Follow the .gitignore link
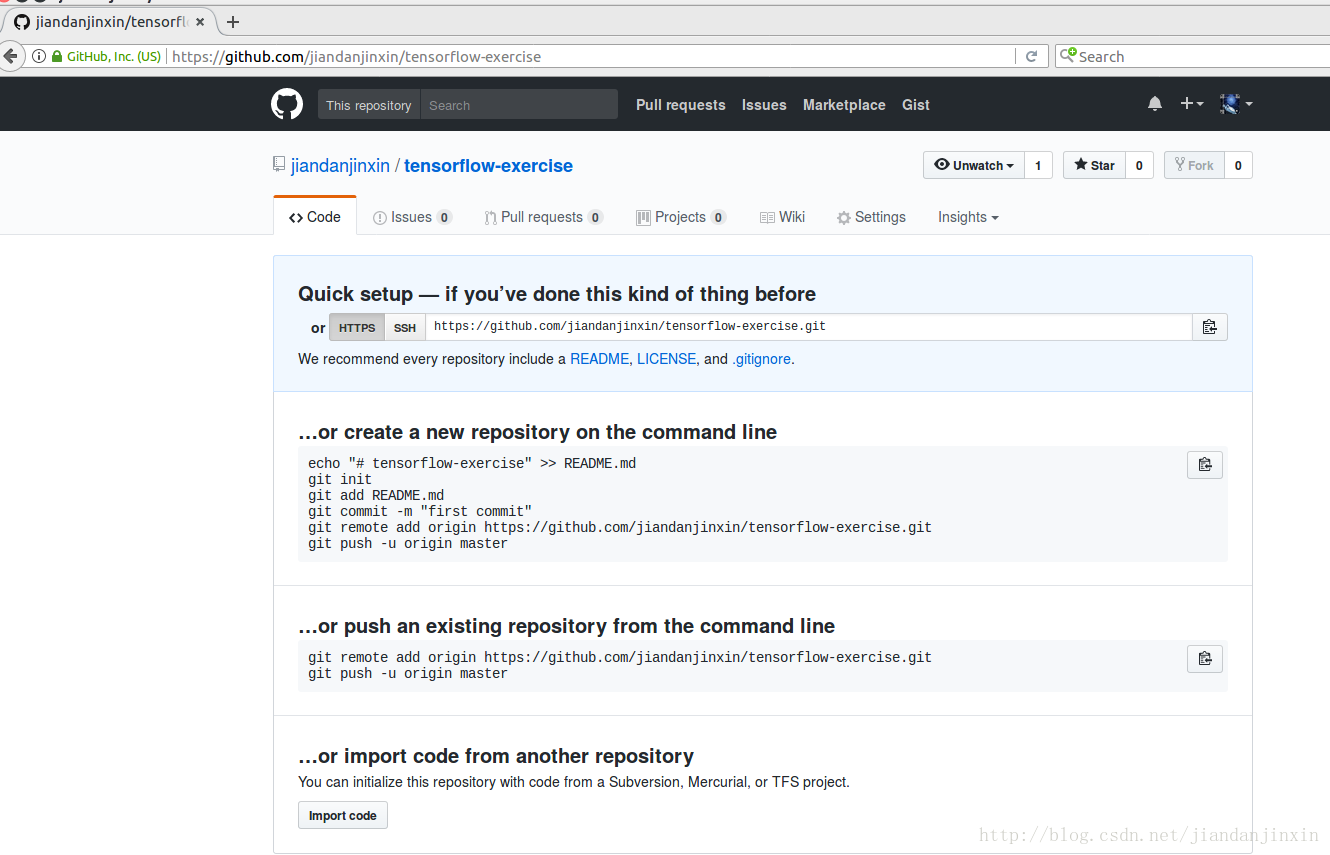The height and width of the screenshot is (855, 1330). pos(762,359)
